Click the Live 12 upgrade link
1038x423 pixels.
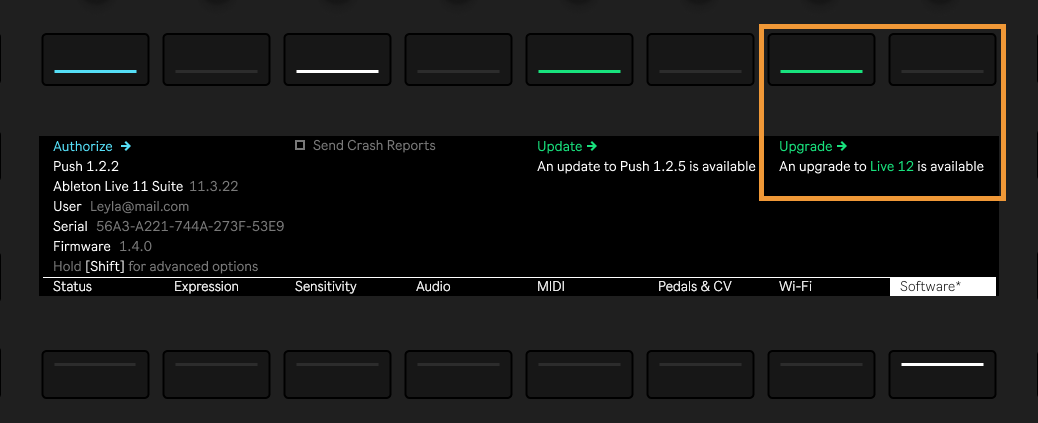click(x=892, y=167)
